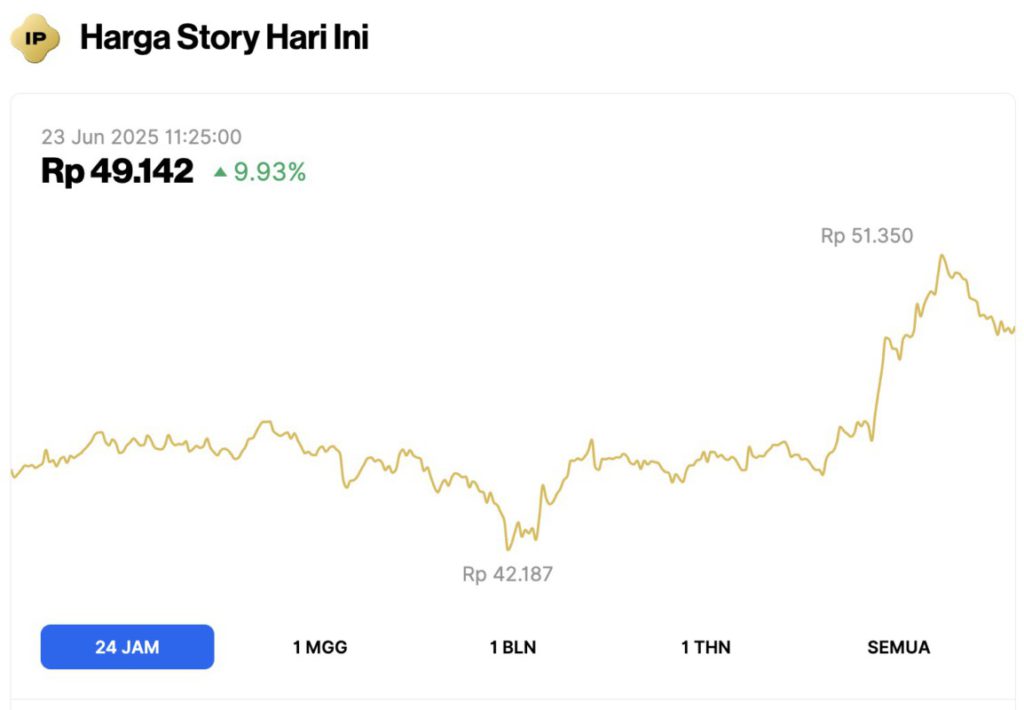
Task: Click the Rp 51.350 high price label
Action: [867, 236]
